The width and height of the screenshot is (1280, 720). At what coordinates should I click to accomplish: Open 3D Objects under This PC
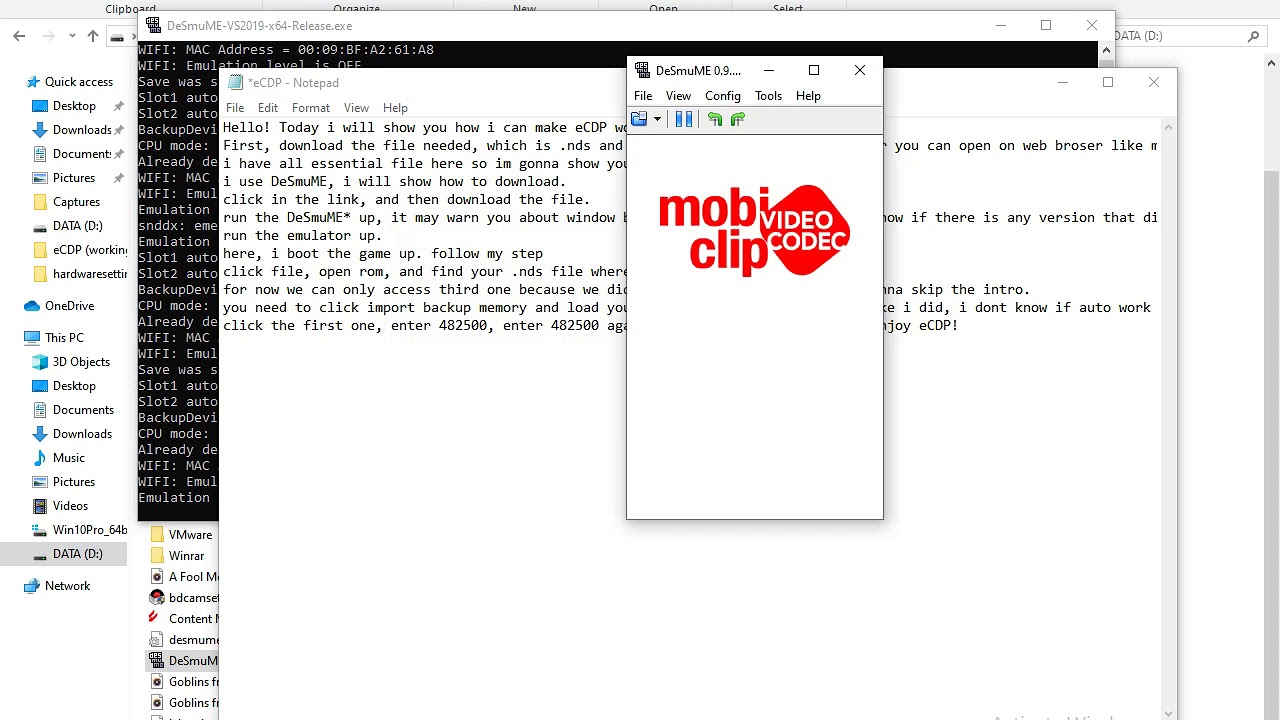(81, 362)
